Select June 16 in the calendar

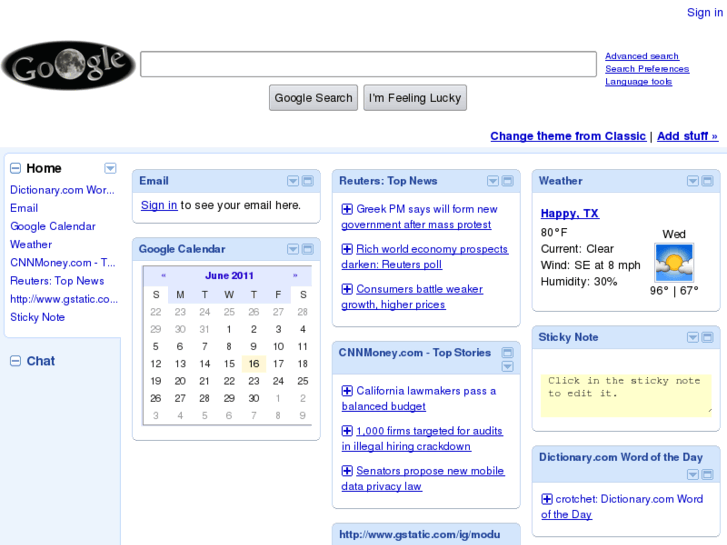point(254,364)
